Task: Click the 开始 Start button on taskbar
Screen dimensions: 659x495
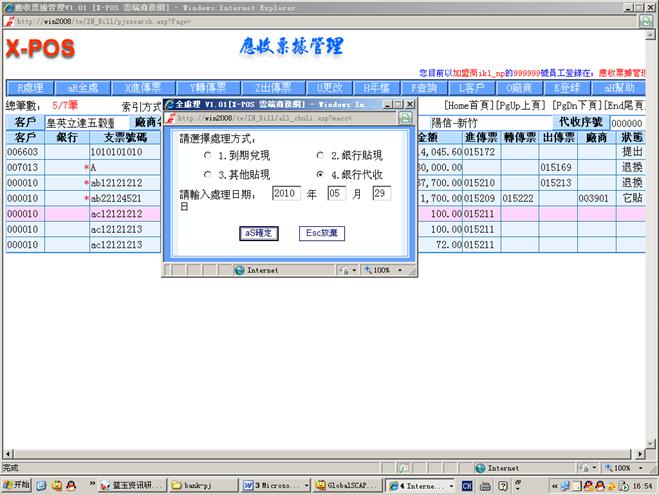Action: click(x=17, y=485)
